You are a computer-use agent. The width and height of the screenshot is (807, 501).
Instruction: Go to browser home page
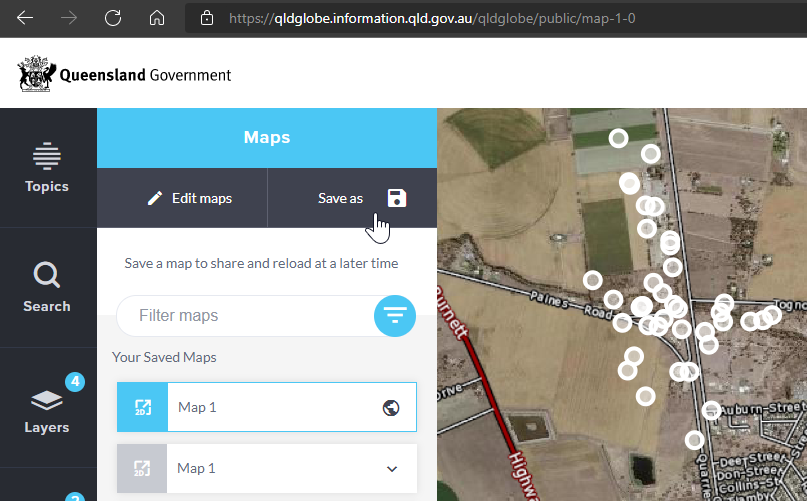[156, 18]
